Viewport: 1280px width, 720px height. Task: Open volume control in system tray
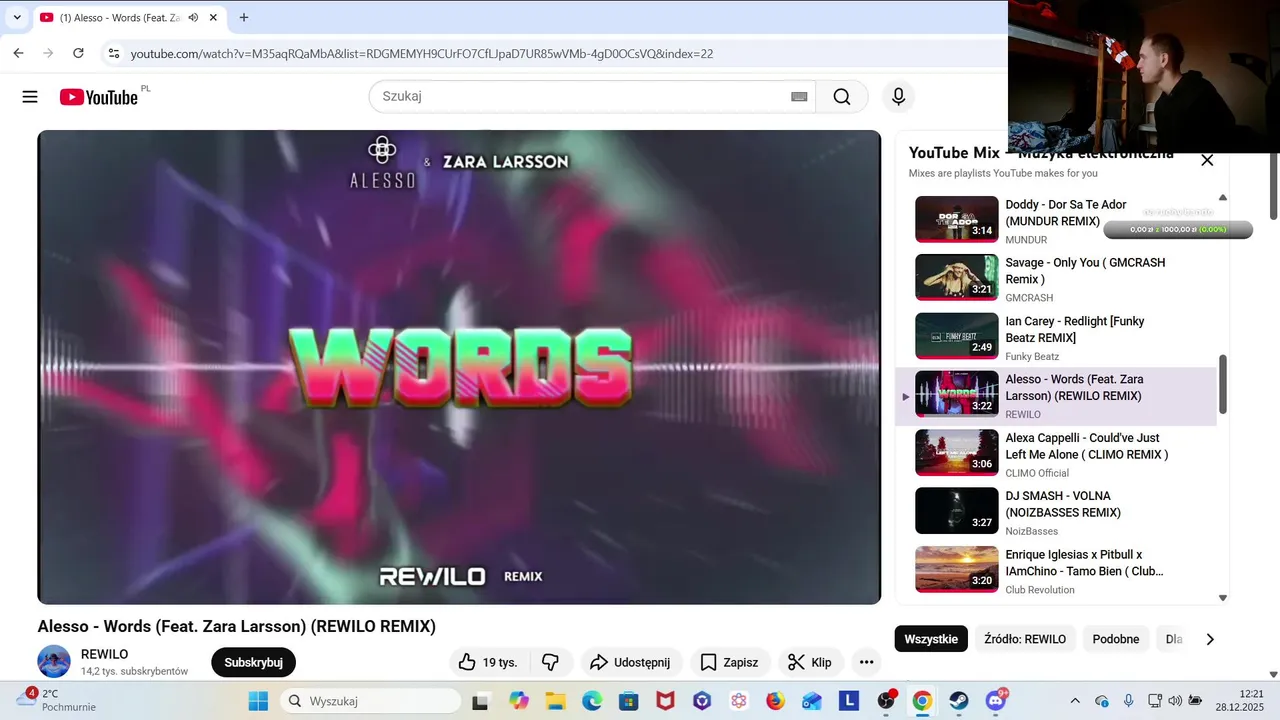(x=1175, y=701)
